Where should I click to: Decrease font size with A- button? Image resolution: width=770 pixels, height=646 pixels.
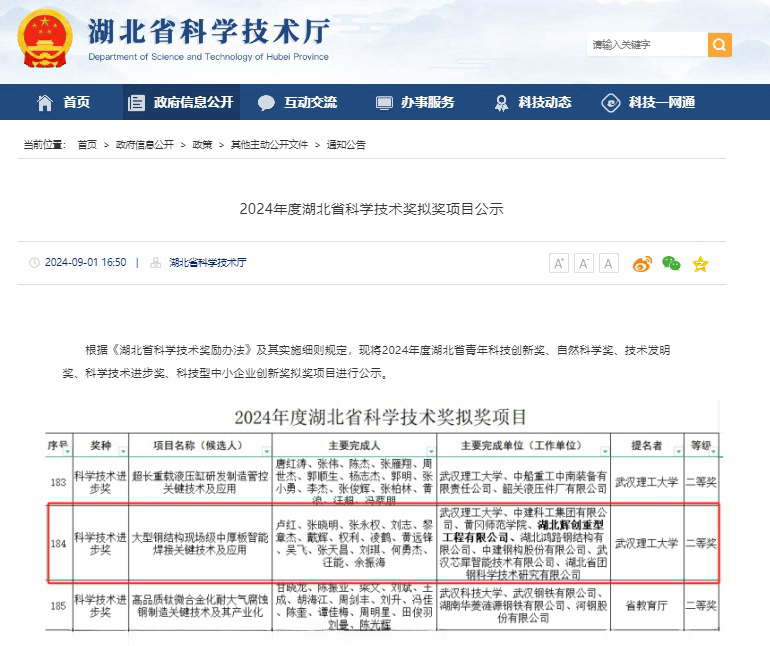(584, 264)
